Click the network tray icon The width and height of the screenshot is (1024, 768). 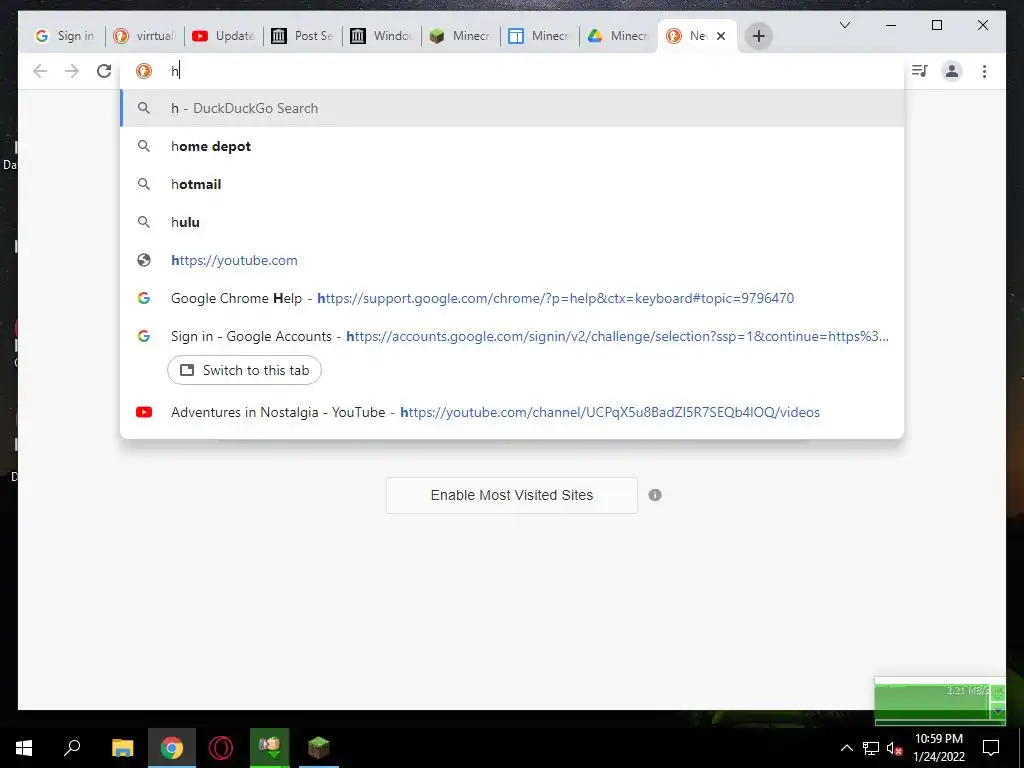click(871, 748)
